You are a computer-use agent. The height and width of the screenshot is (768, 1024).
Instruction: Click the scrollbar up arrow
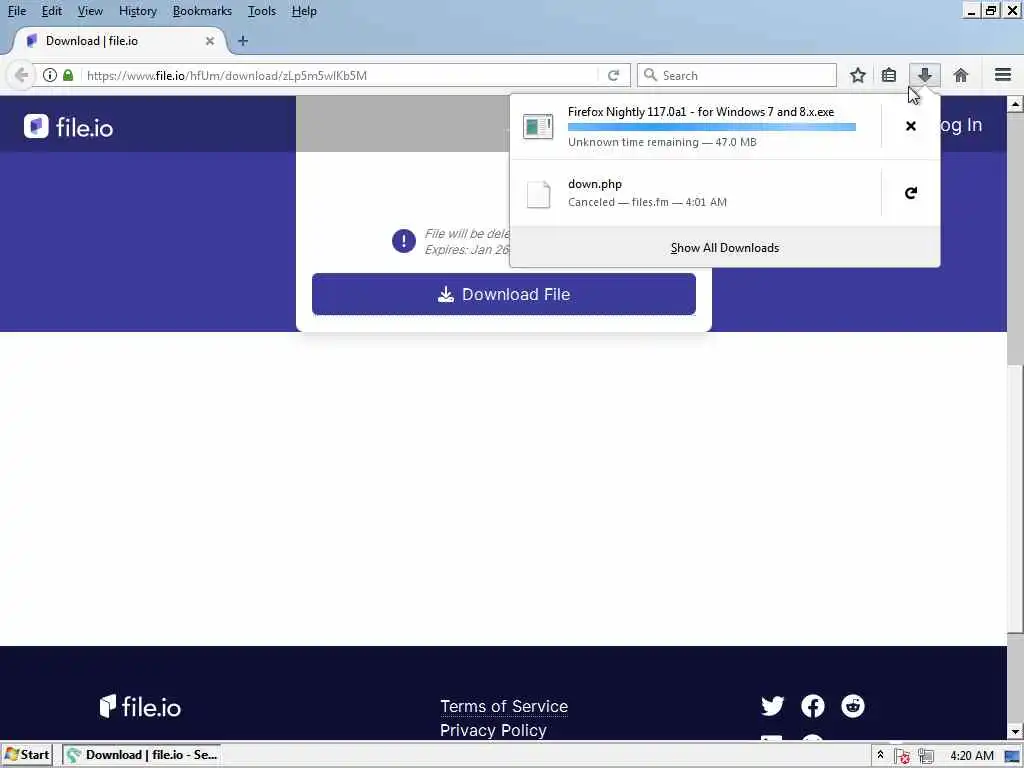pos(1015,104)
